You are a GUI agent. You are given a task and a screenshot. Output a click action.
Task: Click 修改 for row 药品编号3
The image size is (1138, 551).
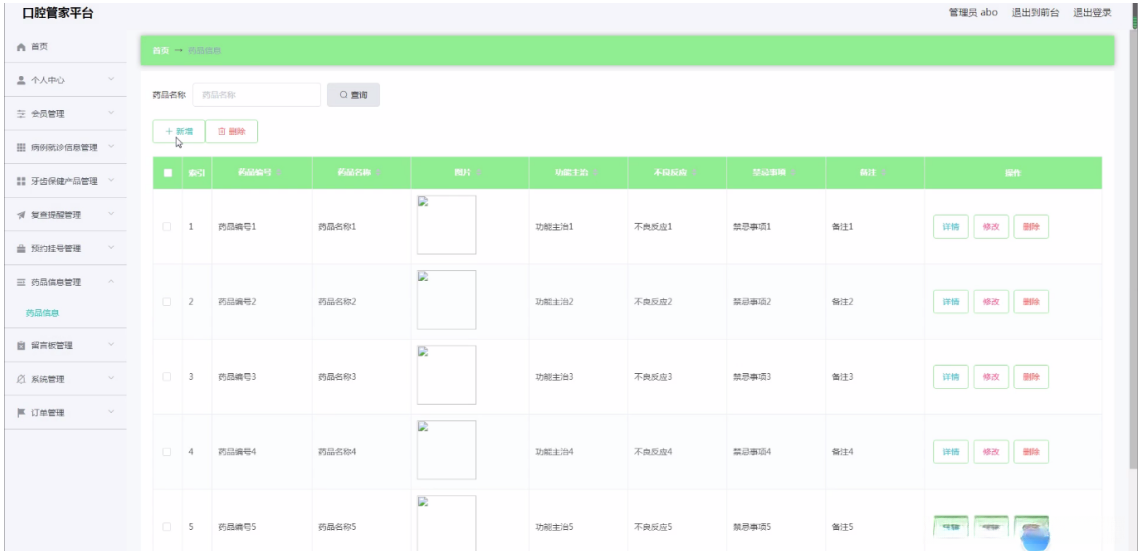tap(991, 377)
